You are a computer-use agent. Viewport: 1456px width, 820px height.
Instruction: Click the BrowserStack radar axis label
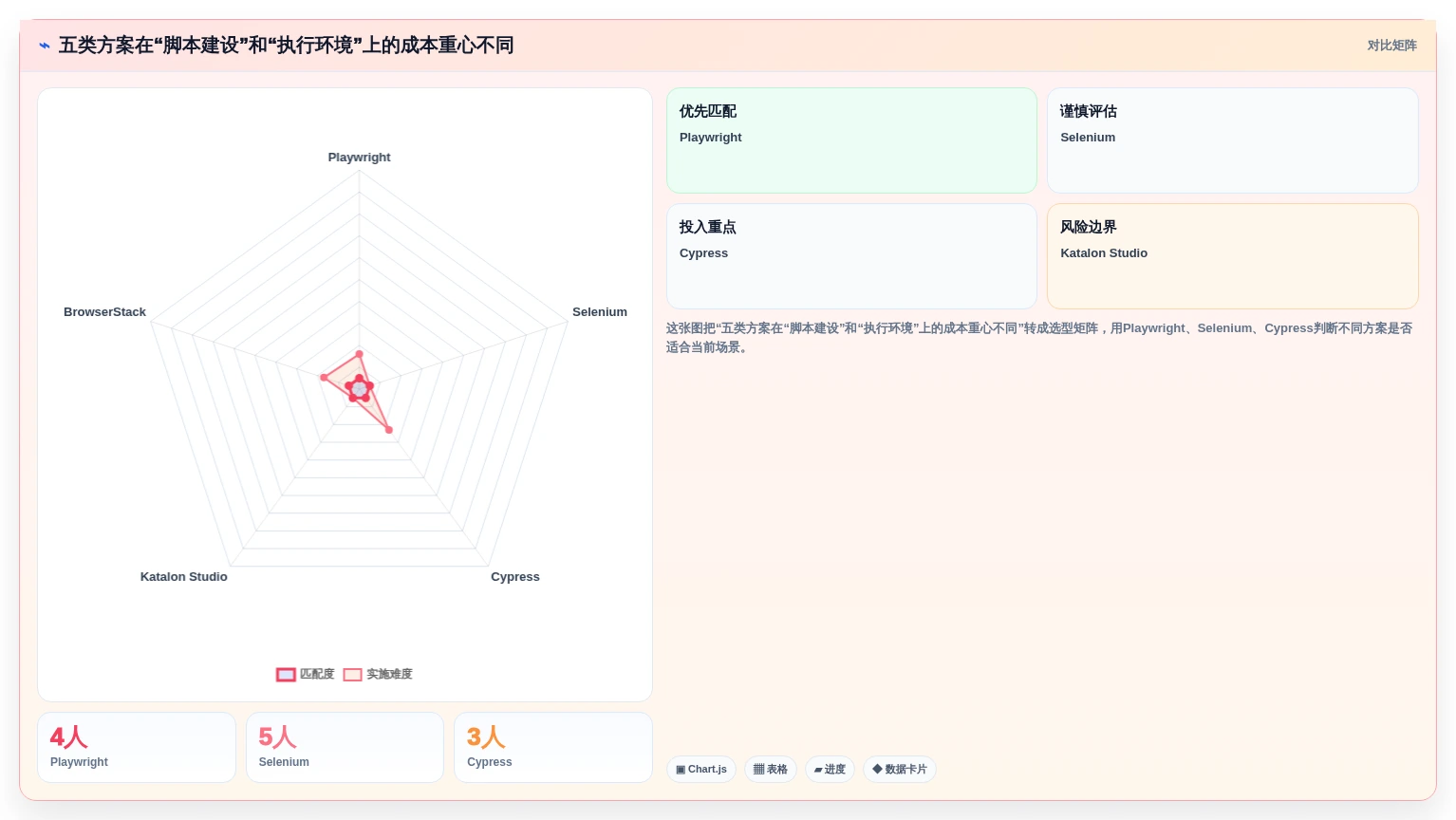click(104, 312)
